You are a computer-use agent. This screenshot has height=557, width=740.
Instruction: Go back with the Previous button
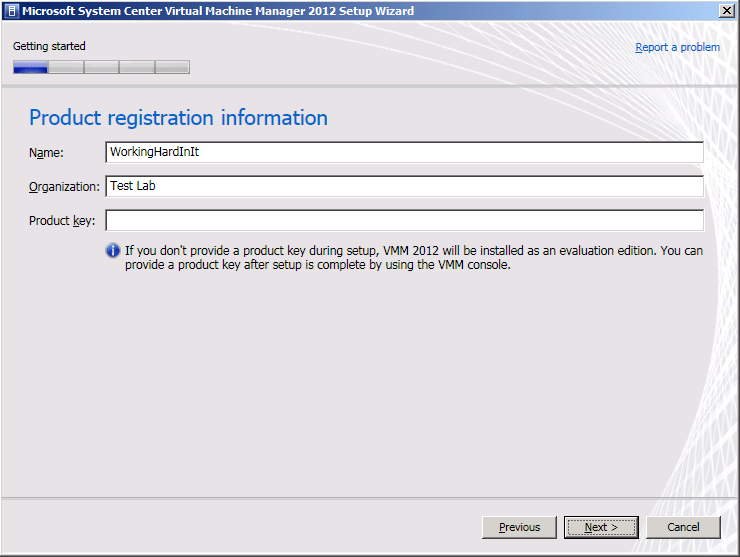(x=519, y=527)
